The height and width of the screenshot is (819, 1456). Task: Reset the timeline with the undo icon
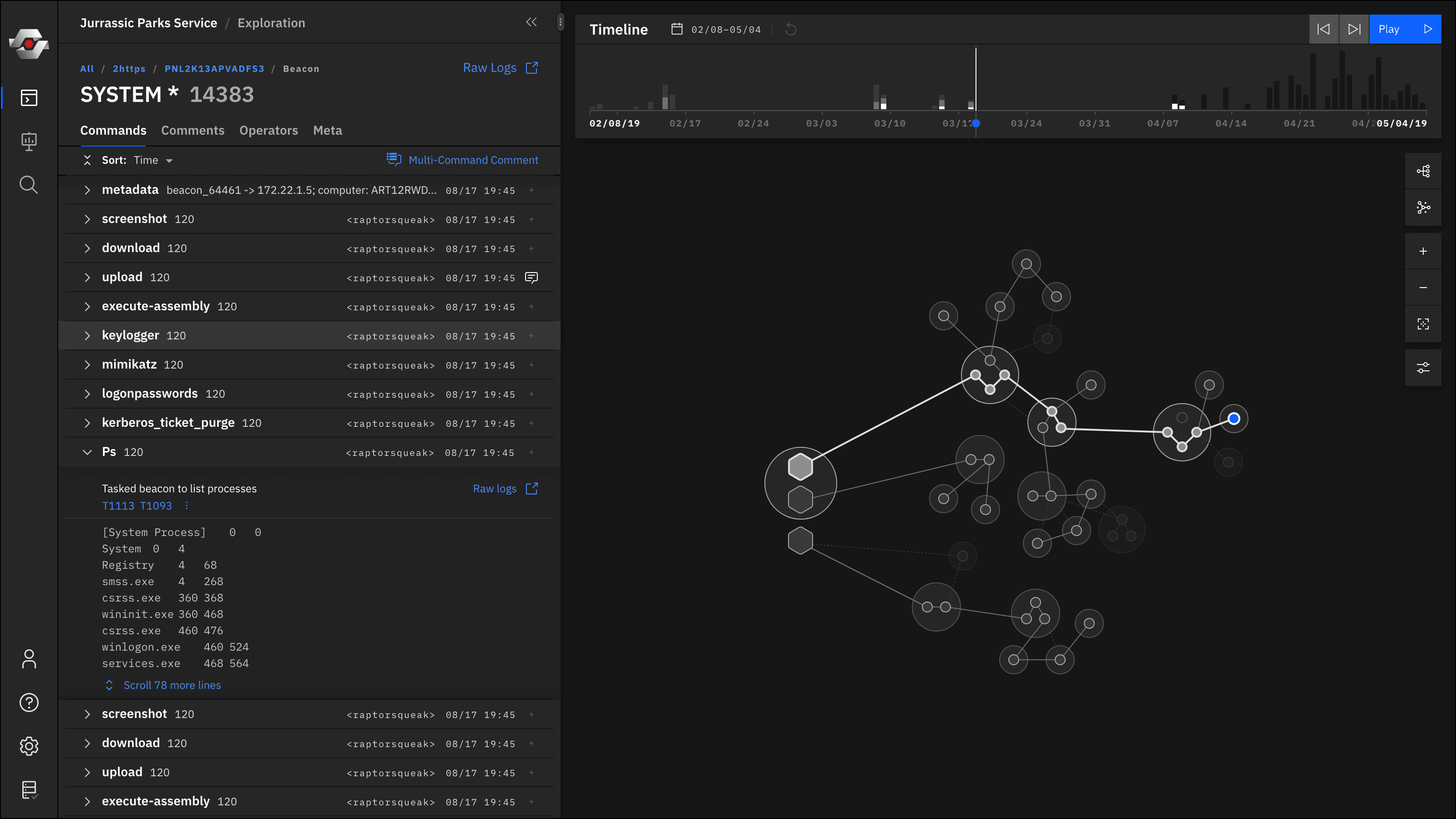tap(791, 30)
